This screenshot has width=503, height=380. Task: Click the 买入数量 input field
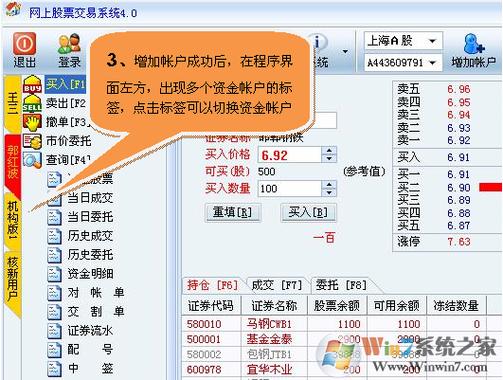coord(290,189)
